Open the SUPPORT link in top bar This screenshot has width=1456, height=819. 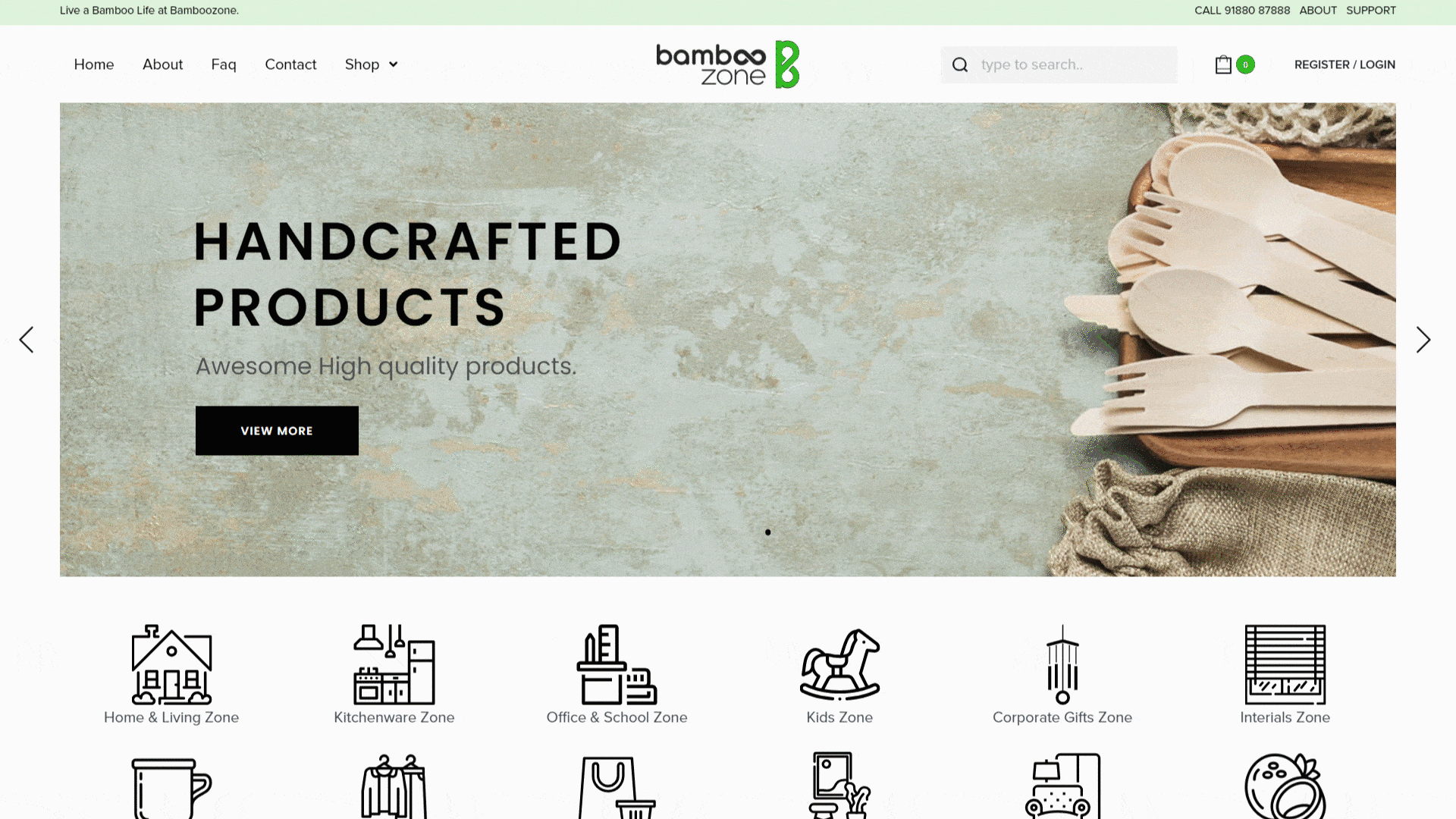pos(1371,11)
